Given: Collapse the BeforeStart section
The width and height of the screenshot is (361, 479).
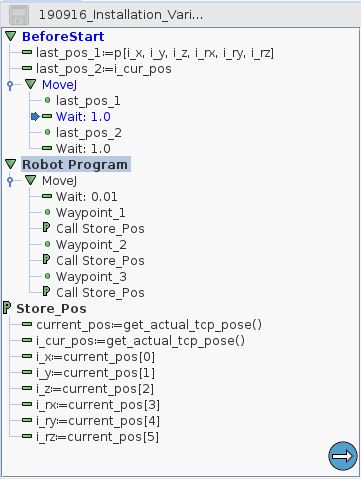Looking at the screenshot, I should tap(11, 36).
